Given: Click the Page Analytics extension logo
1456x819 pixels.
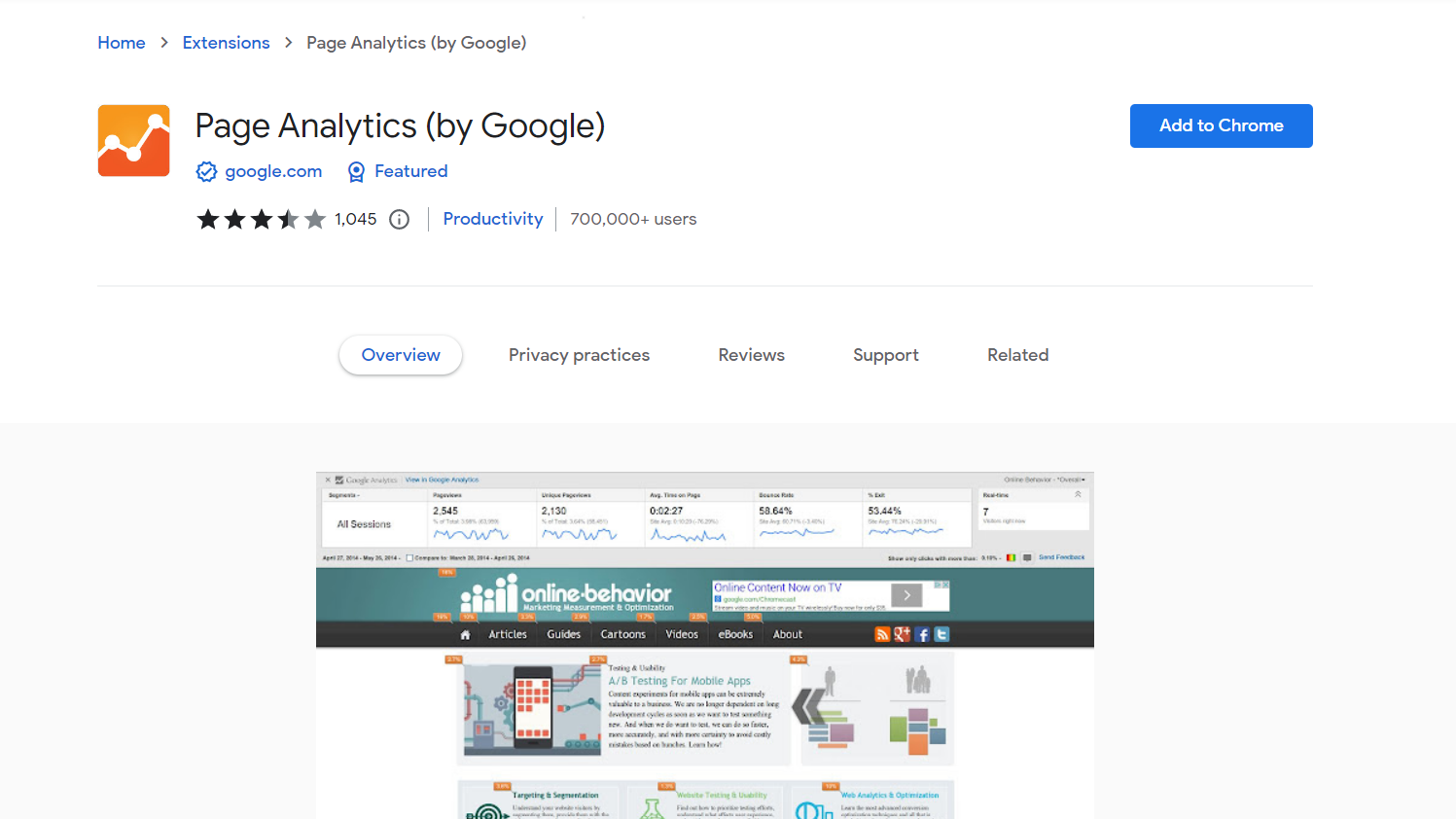Looking at the screenshot, I should point(133,140).
